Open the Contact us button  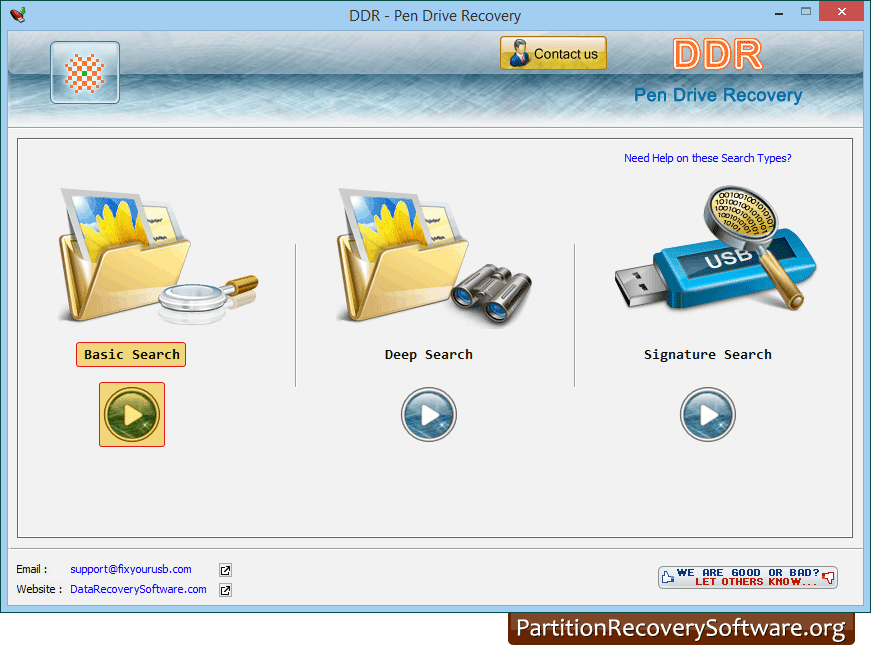553,53
